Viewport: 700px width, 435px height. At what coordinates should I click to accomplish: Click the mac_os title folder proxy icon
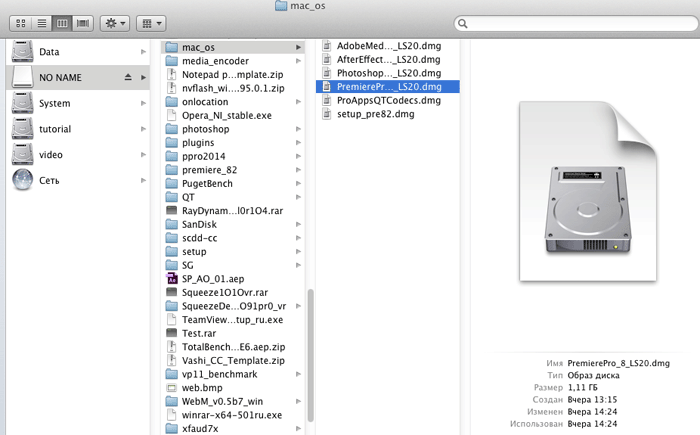(x=281, y=5)
